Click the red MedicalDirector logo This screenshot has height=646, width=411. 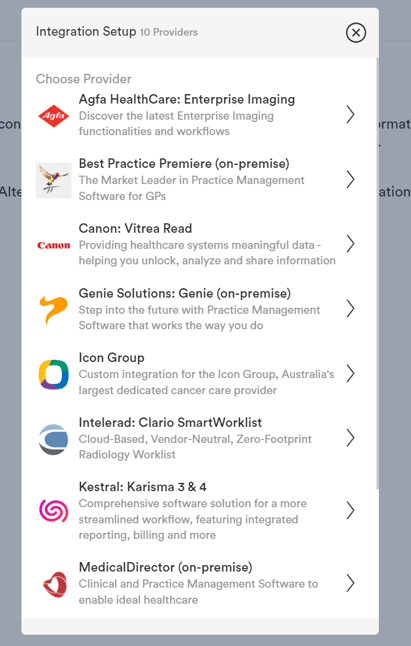click(x=55, y=584)
